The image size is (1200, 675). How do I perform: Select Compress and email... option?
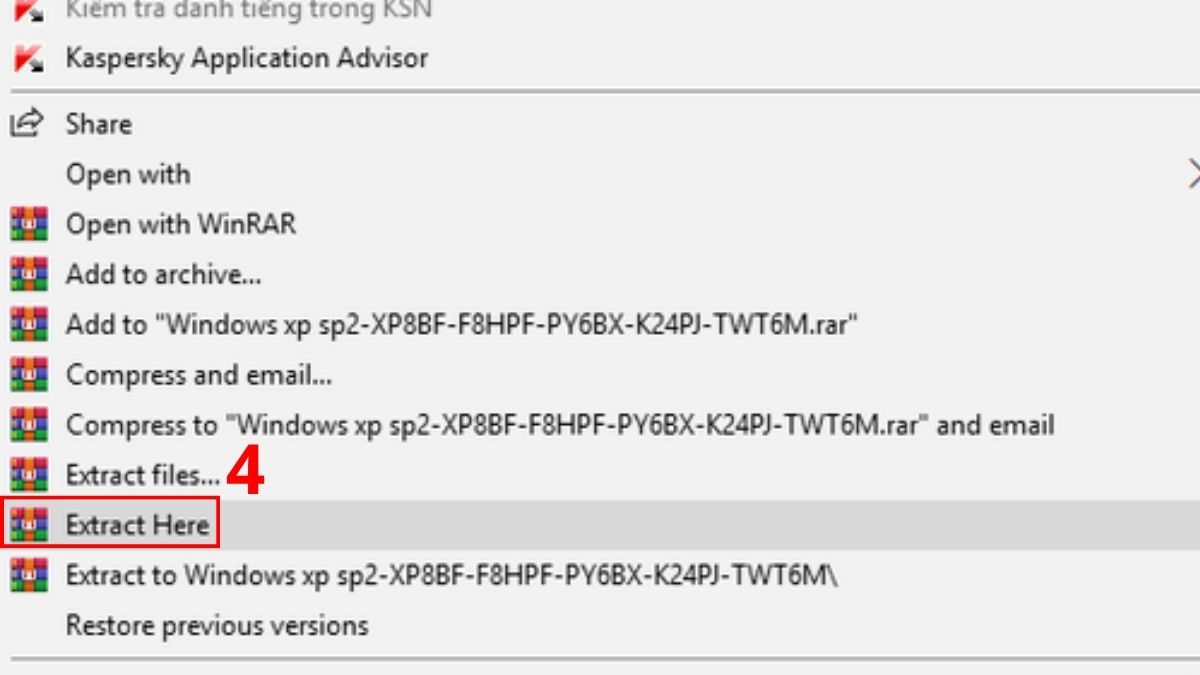click(199, 375)
